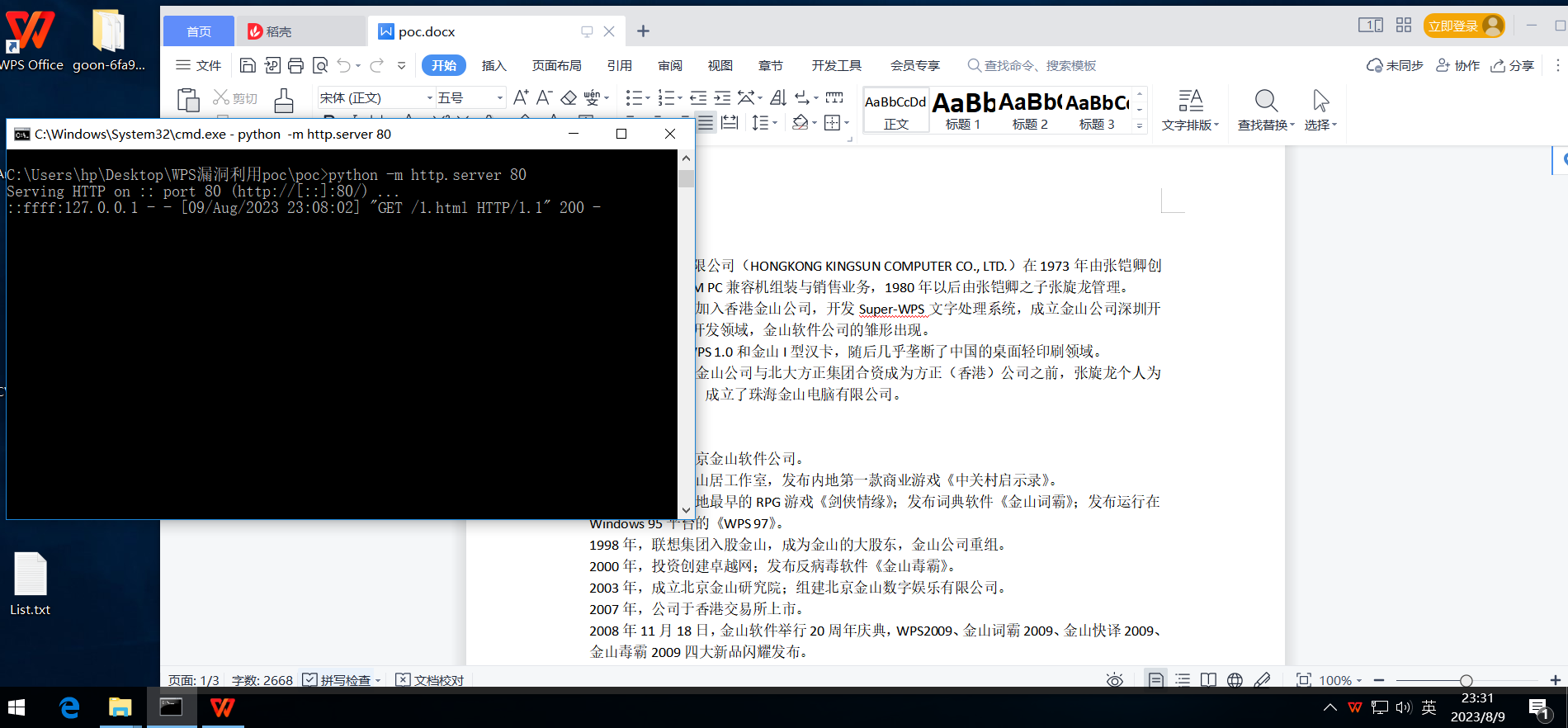Click the print icon in quick toolbar
1568x728 pixels.
tap(295, 65)
